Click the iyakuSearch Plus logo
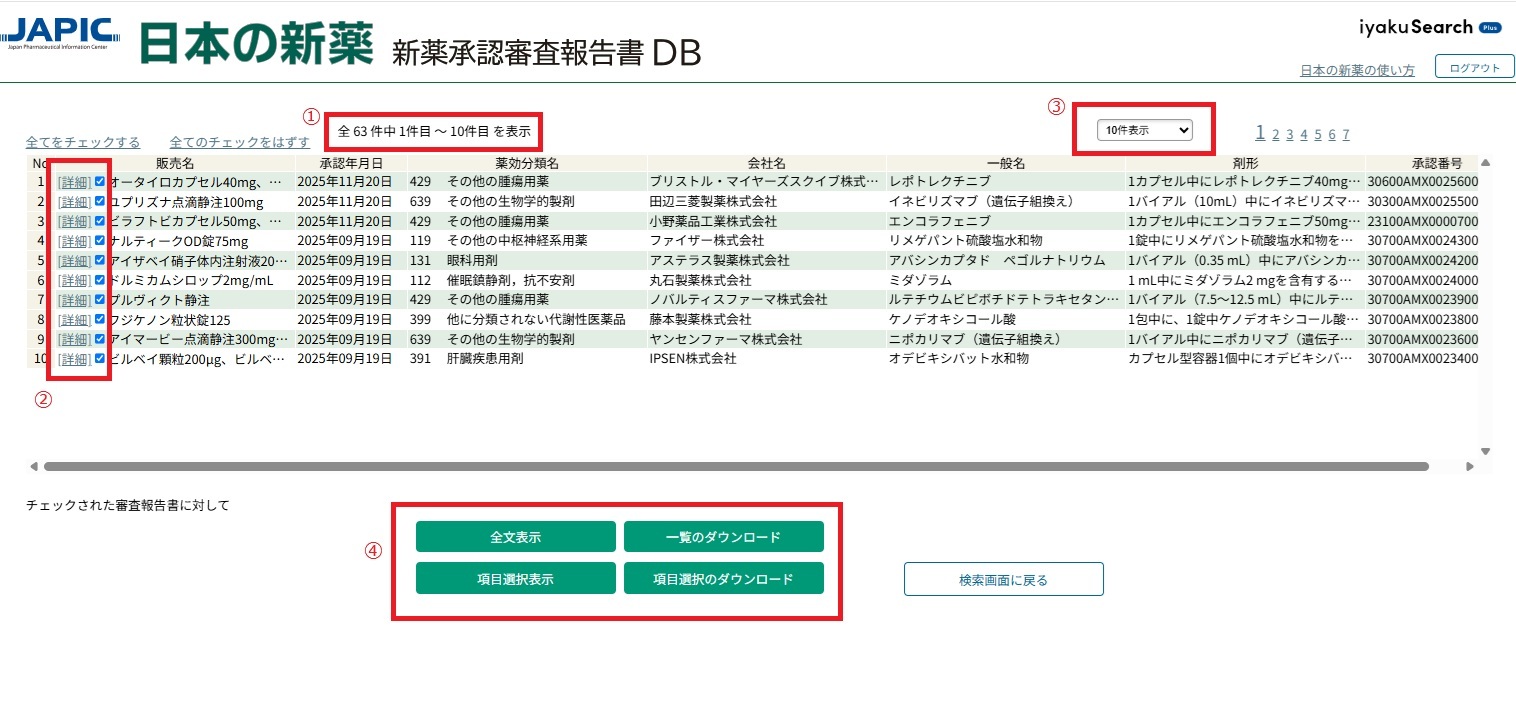 [x=1429, y=27]
